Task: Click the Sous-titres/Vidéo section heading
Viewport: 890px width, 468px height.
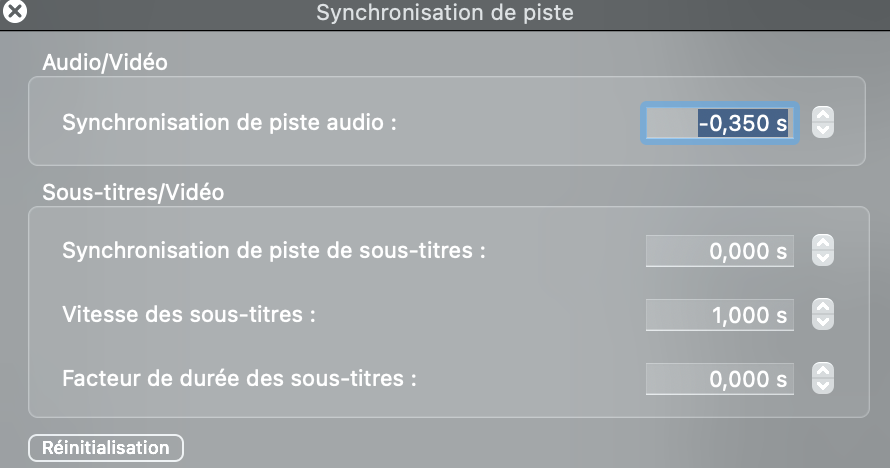Action: click(x=133, y=193)
